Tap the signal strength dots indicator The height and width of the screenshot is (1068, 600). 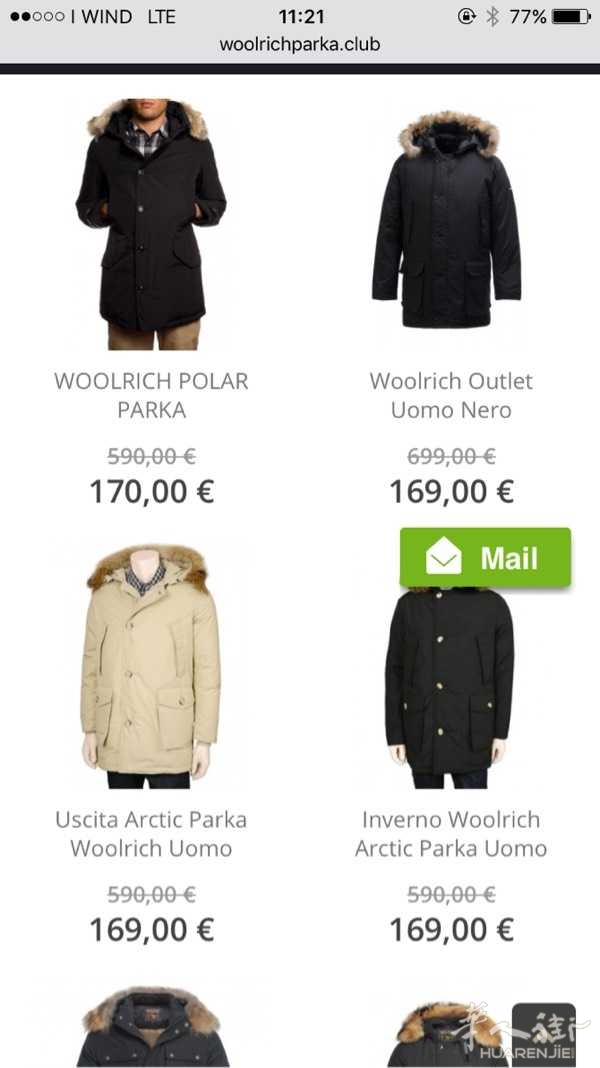click(x=37, y=16)
